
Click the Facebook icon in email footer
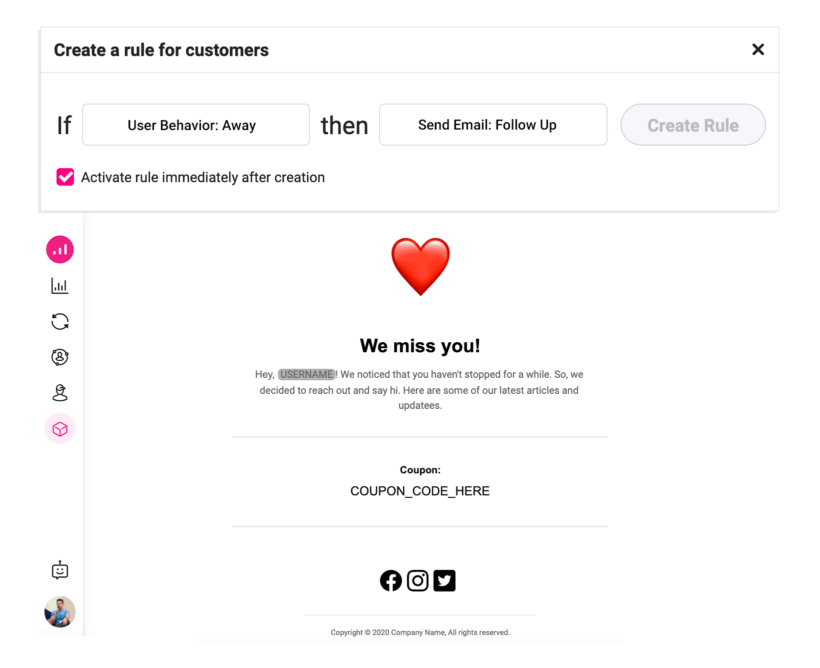[x=391, y=580]
